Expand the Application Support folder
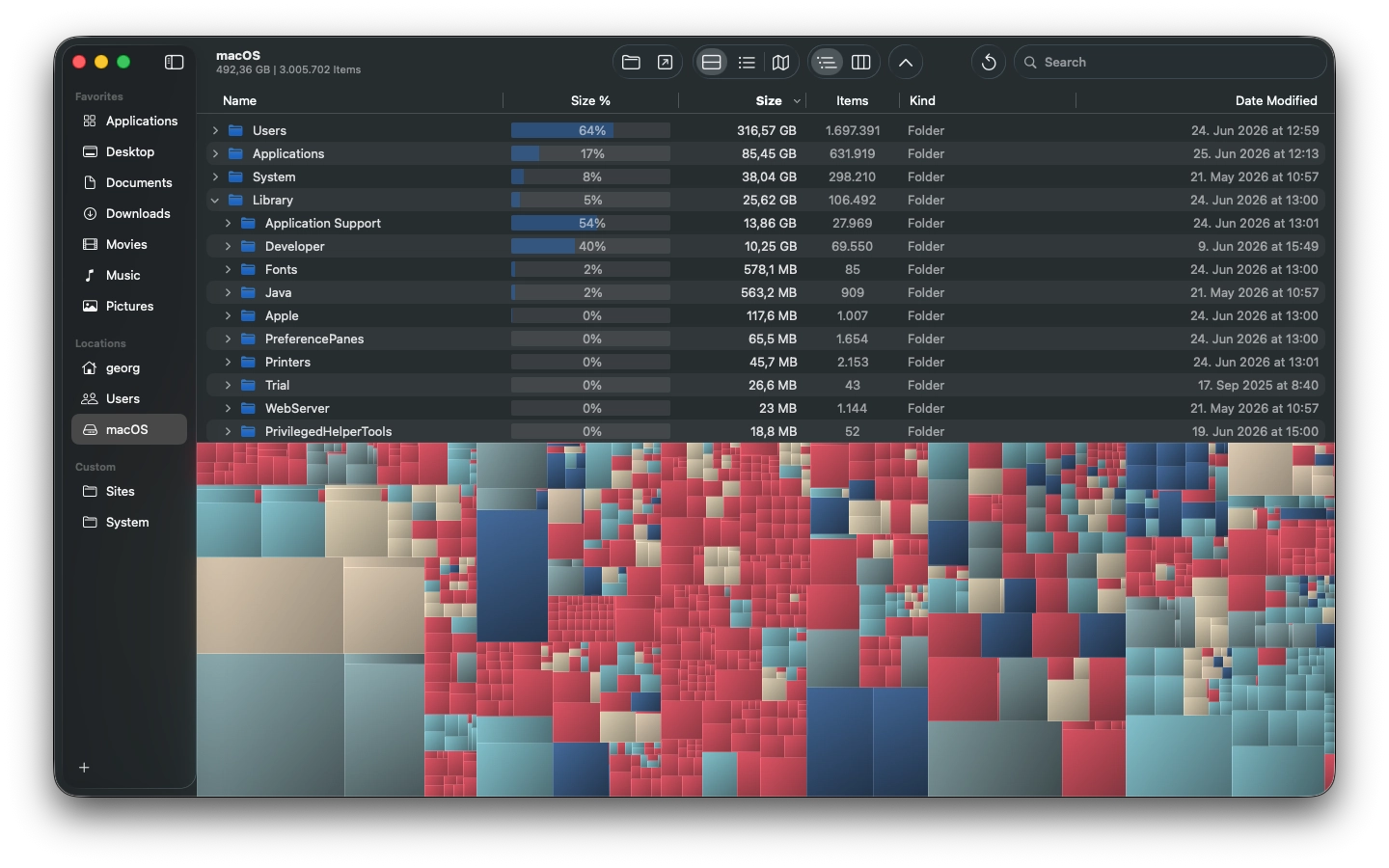The height and width of the screenshot is (868, 1389). pos(228,223)
